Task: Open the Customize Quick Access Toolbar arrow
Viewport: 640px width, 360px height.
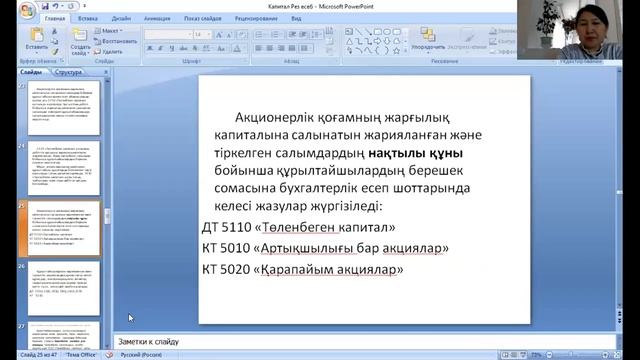Action: 84,6
